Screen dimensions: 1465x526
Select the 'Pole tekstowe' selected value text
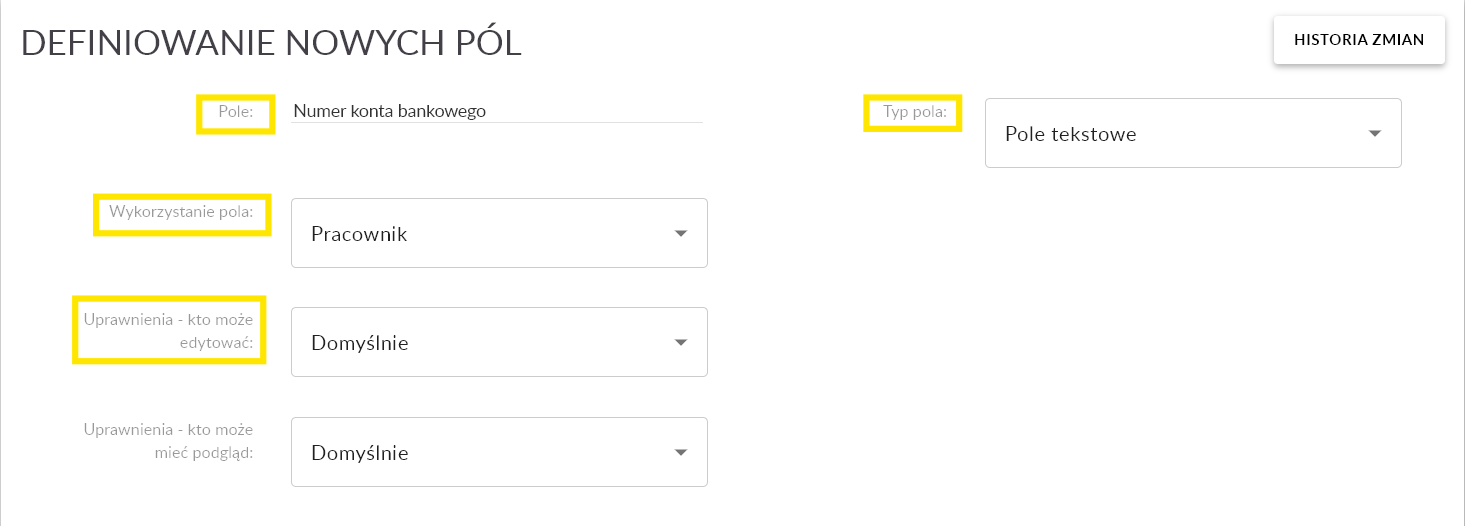pos(1070,134)
